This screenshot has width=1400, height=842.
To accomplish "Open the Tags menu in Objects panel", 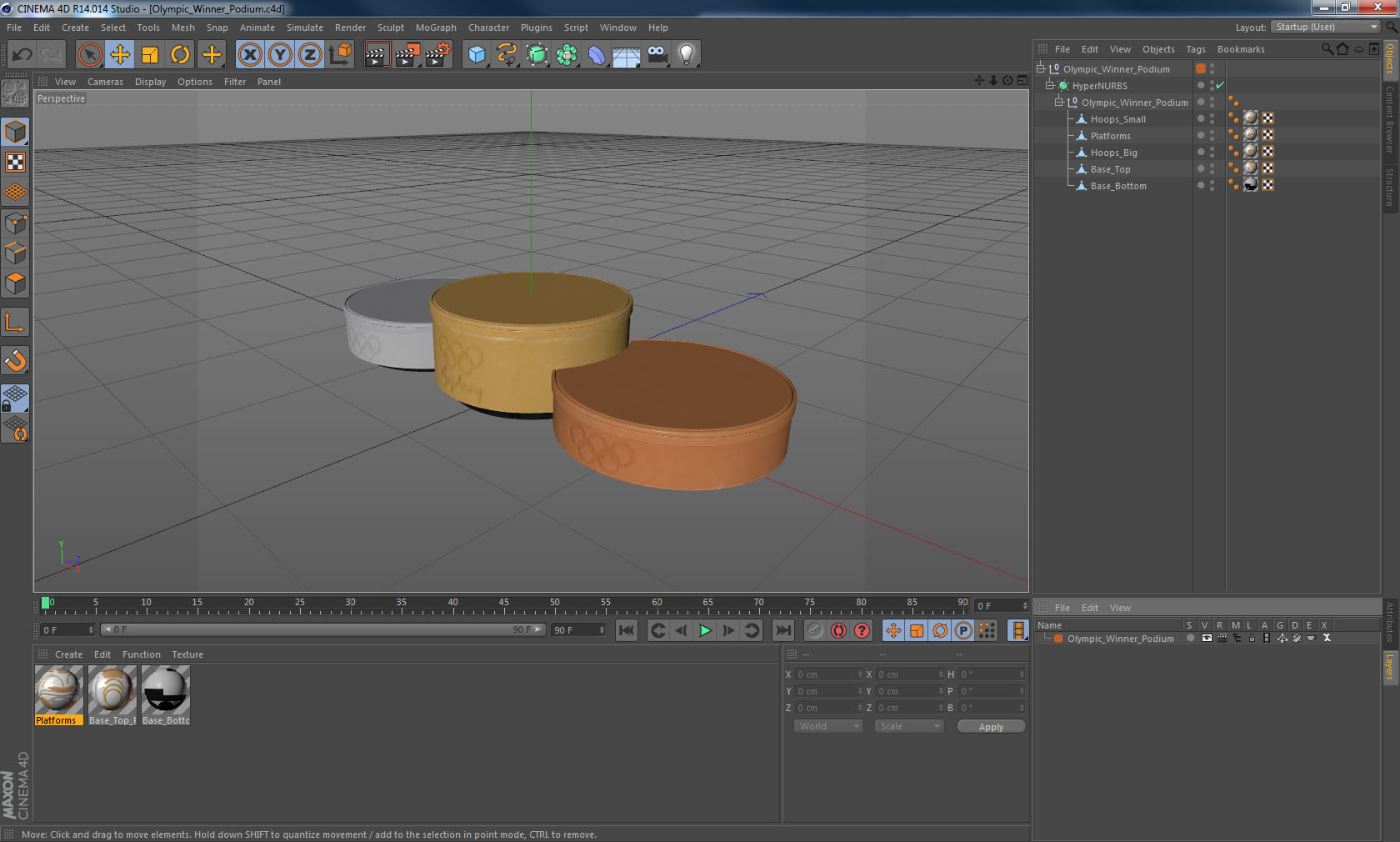I will point(1196,49).
